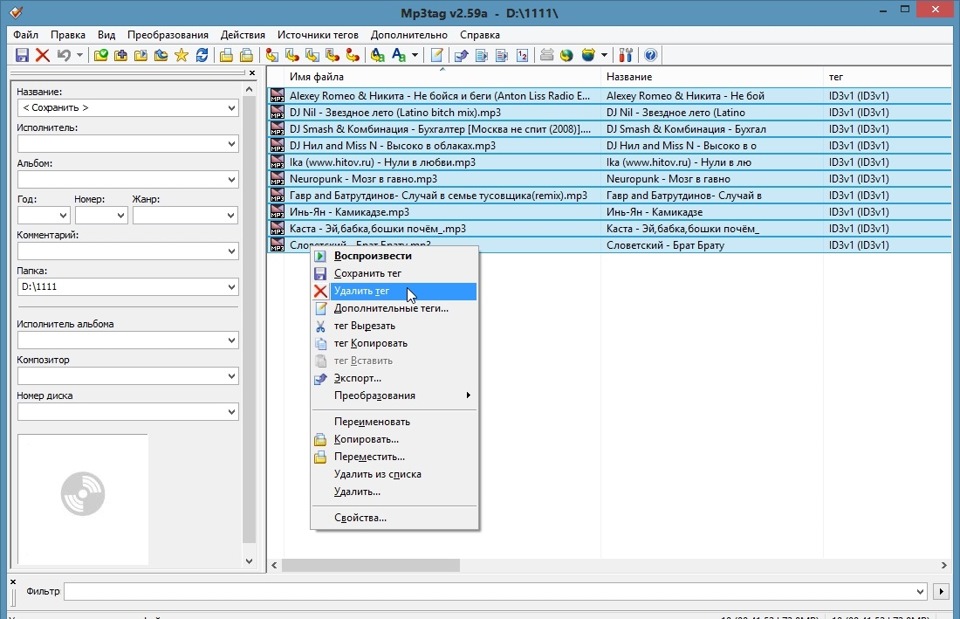960x619 pixels.
Task: Click the Export blue arrow toolbar icon
Action: tap(461, 55)
